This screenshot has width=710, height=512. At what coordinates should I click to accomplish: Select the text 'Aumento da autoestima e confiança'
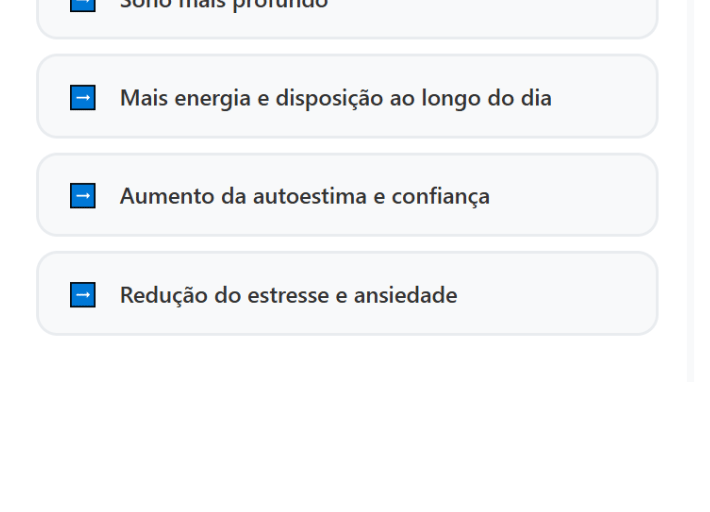click(304, 196)
